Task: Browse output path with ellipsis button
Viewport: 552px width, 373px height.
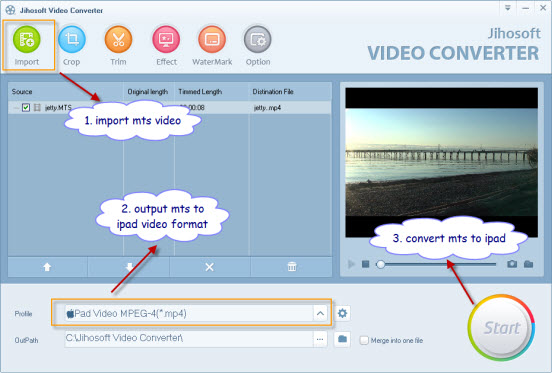Action: tap(320, 339)
